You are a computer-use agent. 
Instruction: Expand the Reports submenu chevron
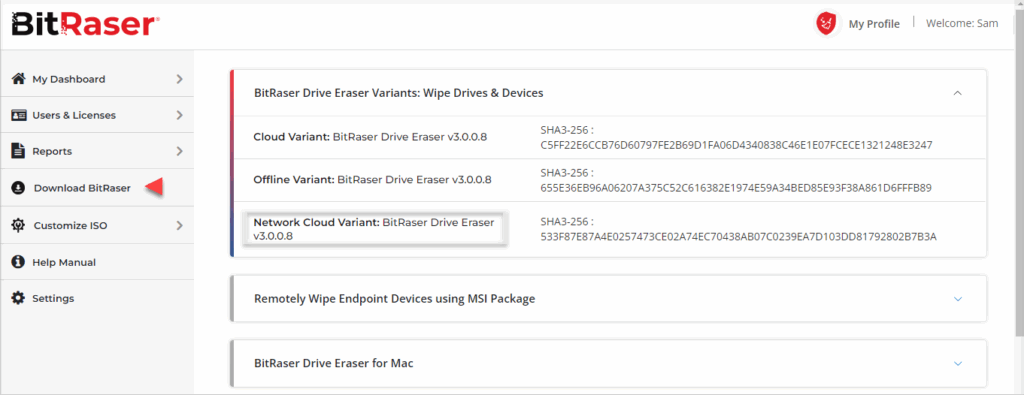180,151
